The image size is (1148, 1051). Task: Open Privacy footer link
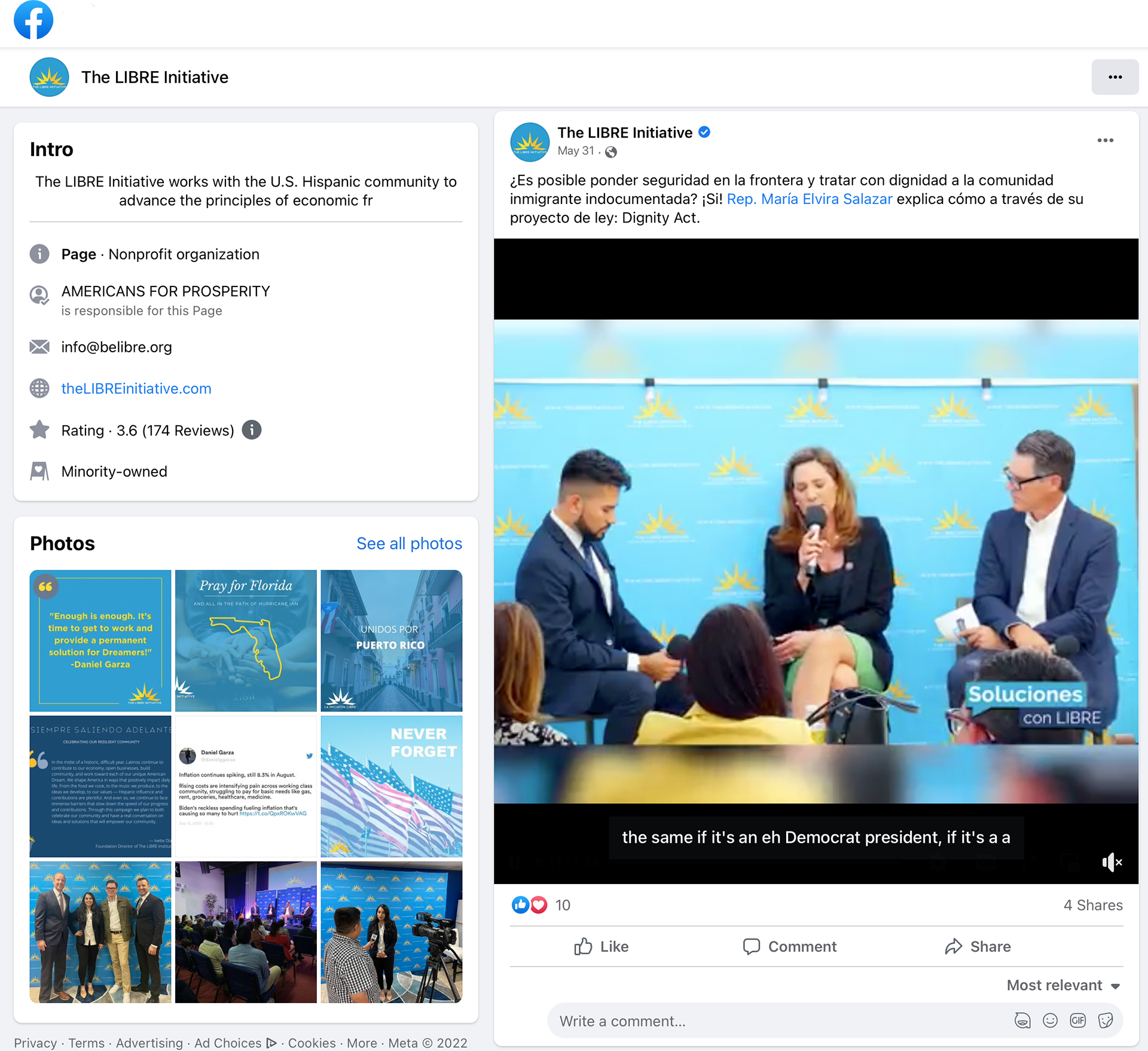tap(35, 1043)
